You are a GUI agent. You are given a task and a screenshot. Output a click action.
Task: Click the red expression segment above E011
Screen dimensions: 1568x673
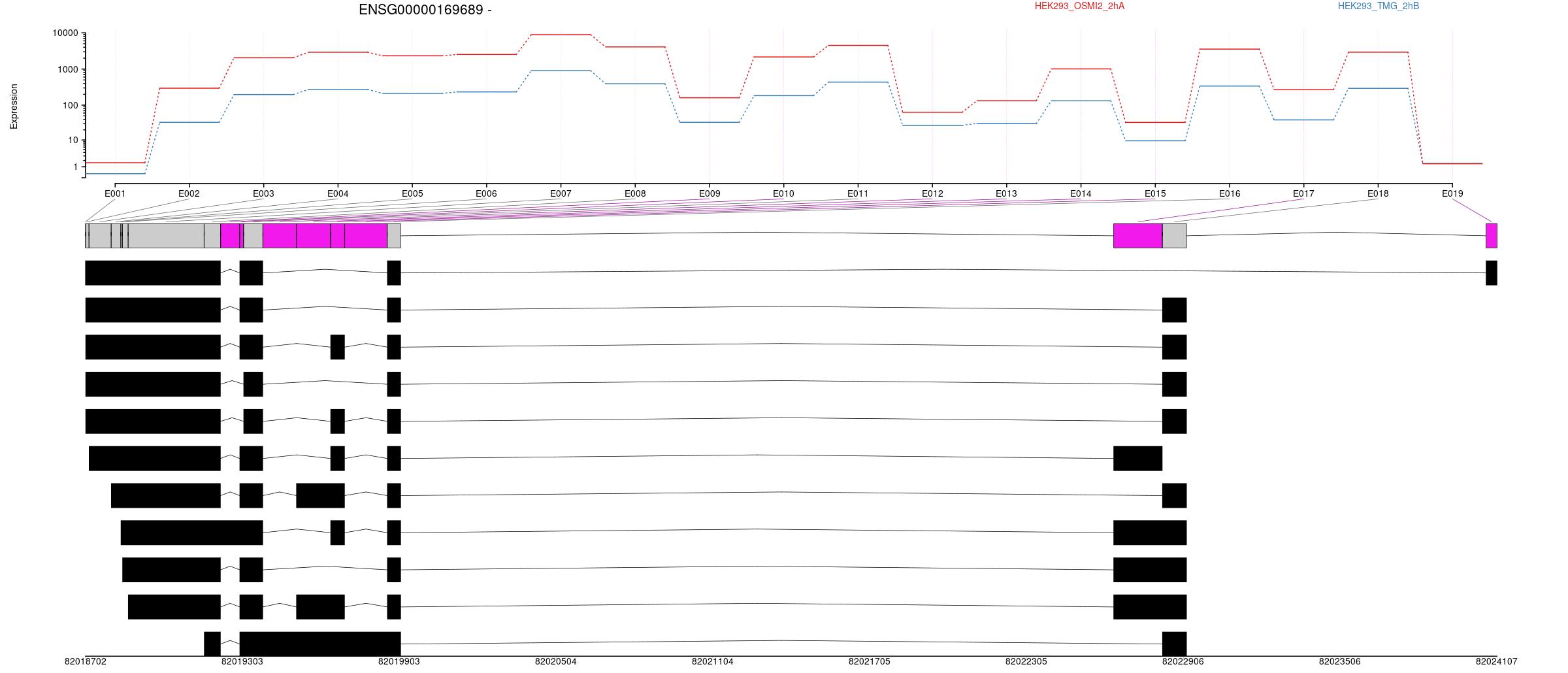[x=858, y=45]
